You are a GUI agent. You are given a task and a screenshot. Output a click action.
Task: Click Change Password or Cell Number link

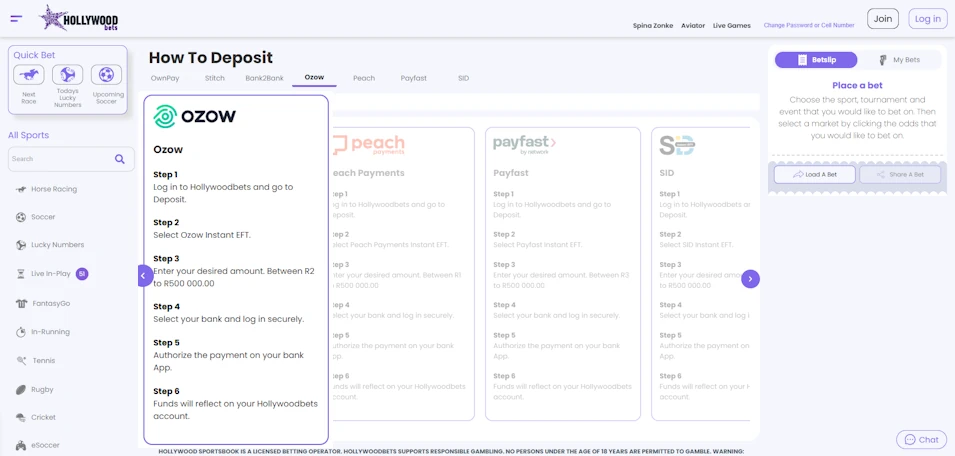809,26
